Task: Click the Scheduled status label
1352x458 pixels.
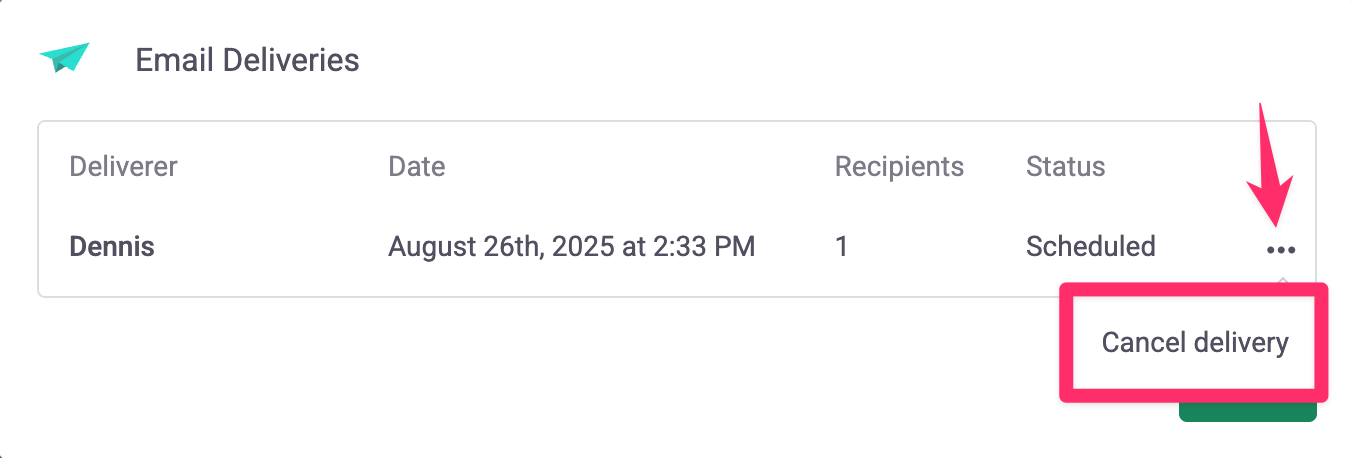Action: pos(1091,246)
